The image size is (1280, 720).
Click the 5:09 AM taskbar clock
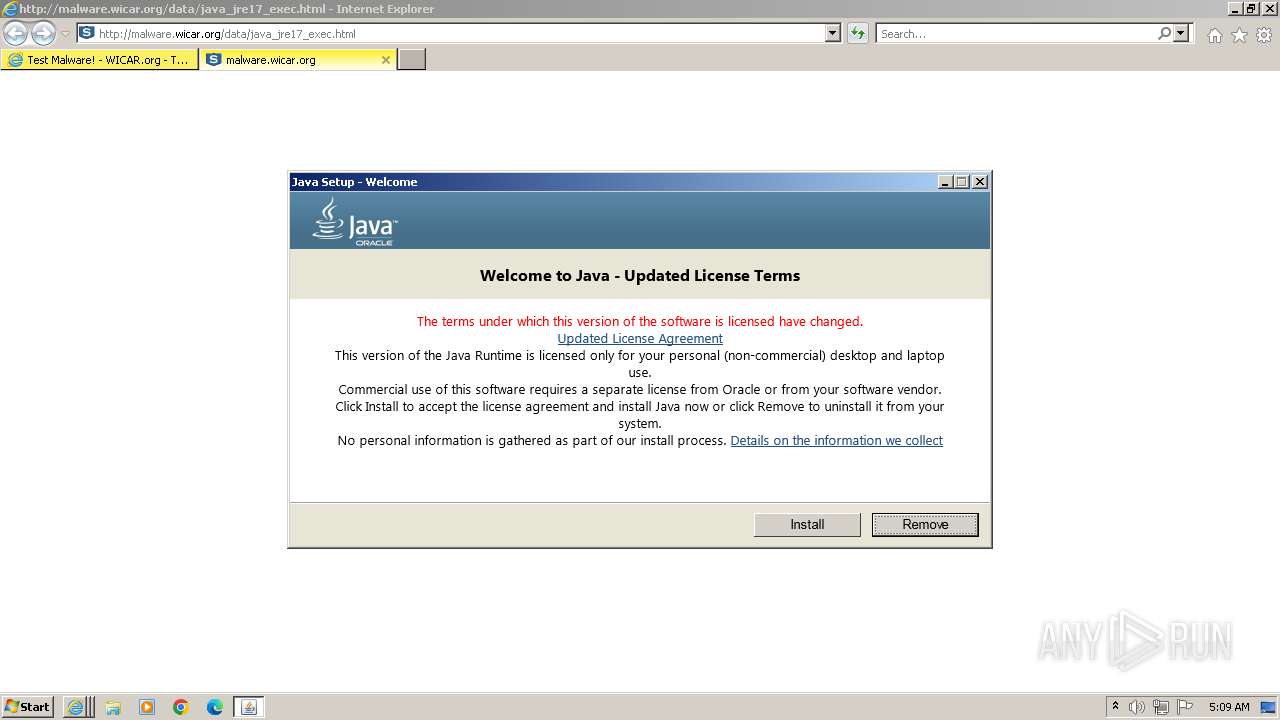(x=1229, y=706)
